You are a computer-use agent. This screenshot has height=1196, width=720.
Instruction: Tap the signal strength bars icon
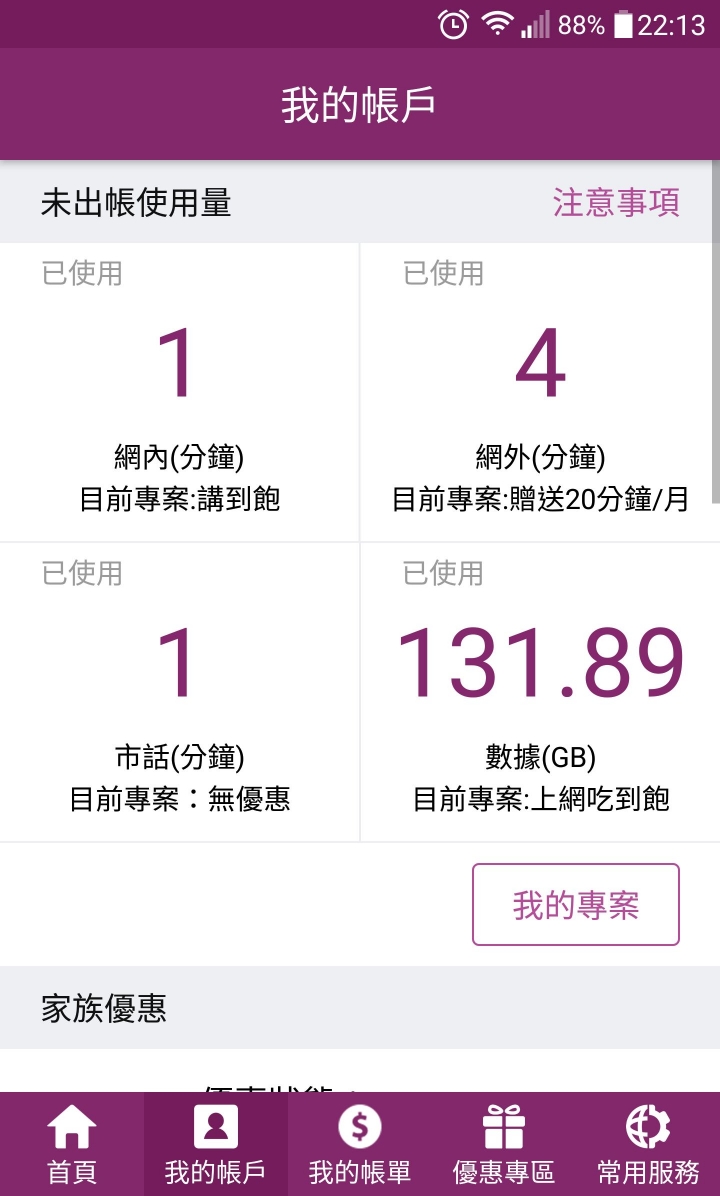pyautogui.click(x=535, y=25)
